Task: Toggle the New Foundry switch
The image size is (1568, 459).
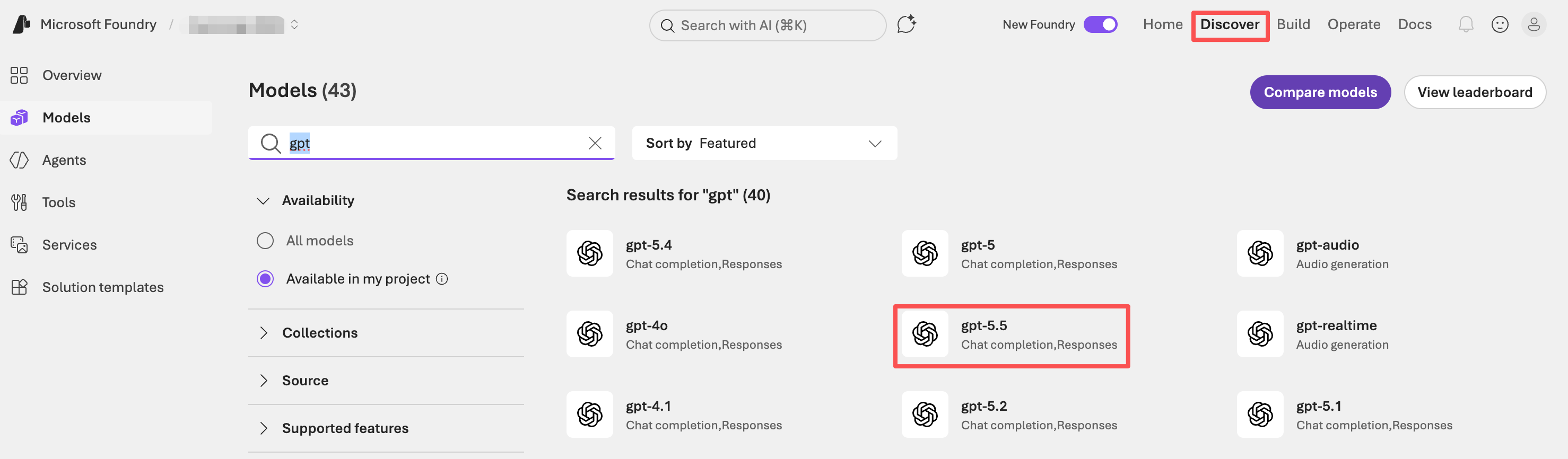Action: point(1101,24)
